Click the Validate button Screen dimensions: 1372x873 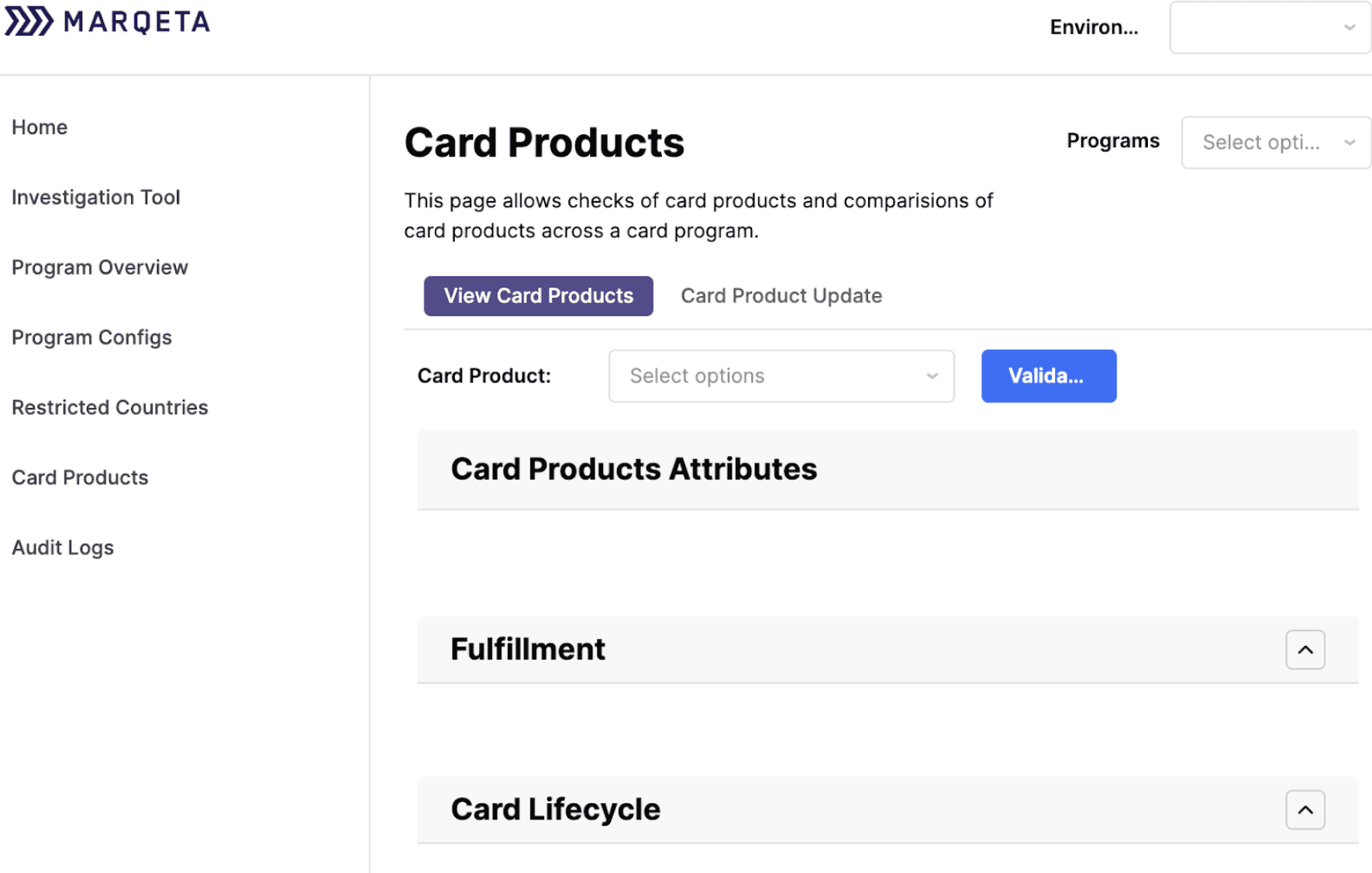coord(1048,376)
